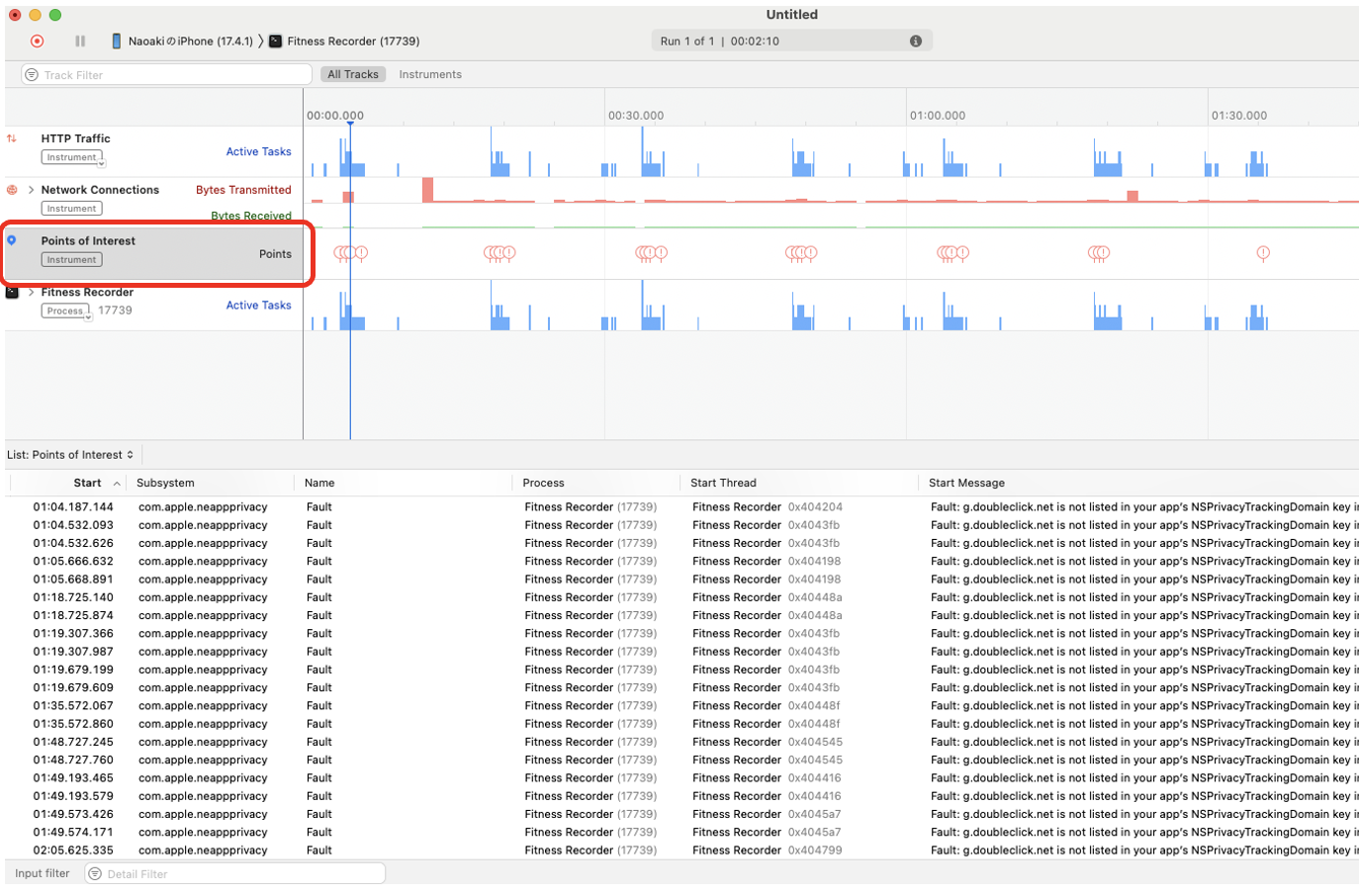Click thread value 0x404799
The width and height of the screenshot is (1359, 896).
[815, 851]
